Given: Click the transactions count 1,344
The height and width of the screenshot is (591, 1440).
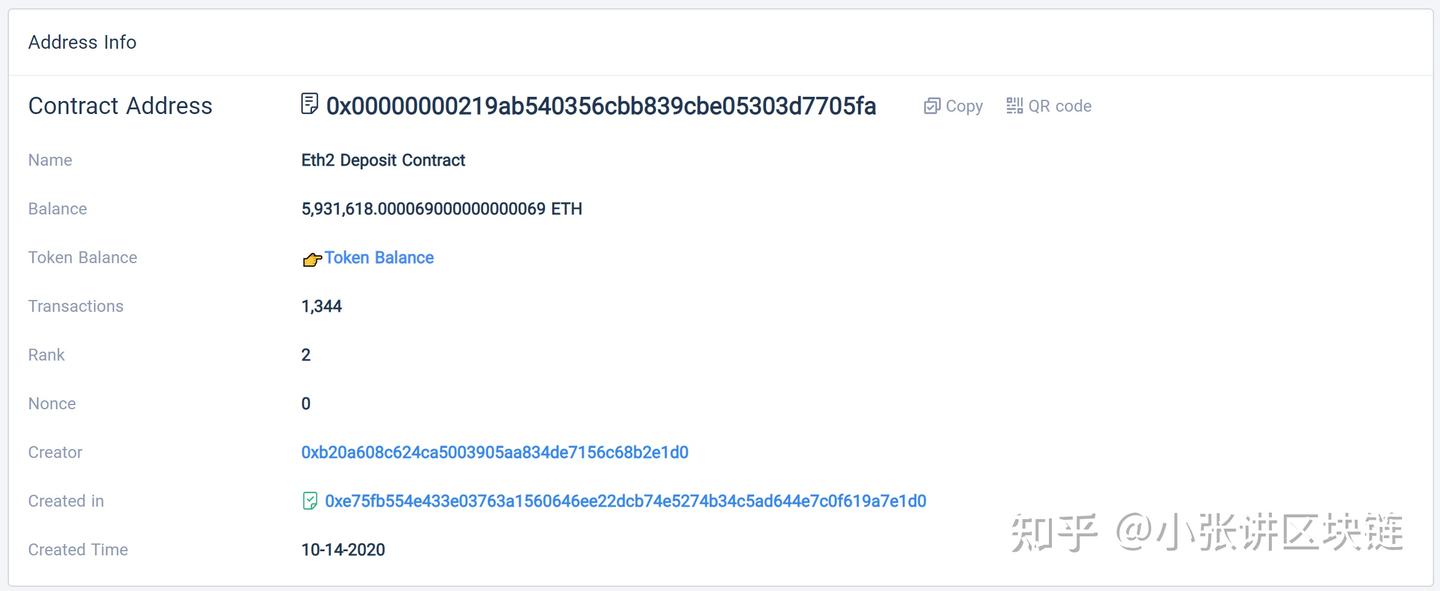Looking at the screenshot, I should point(321,307).
